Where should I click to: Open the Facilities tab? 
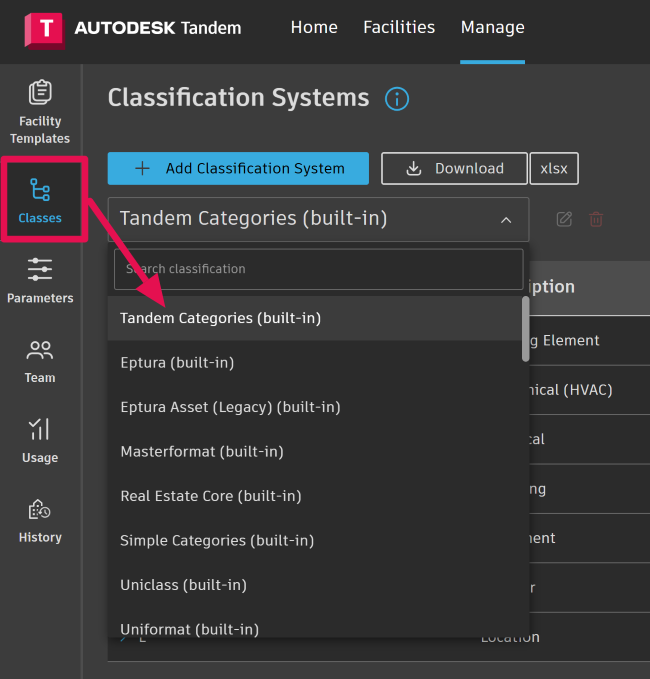pyautogui.click(x=399, y=27)
